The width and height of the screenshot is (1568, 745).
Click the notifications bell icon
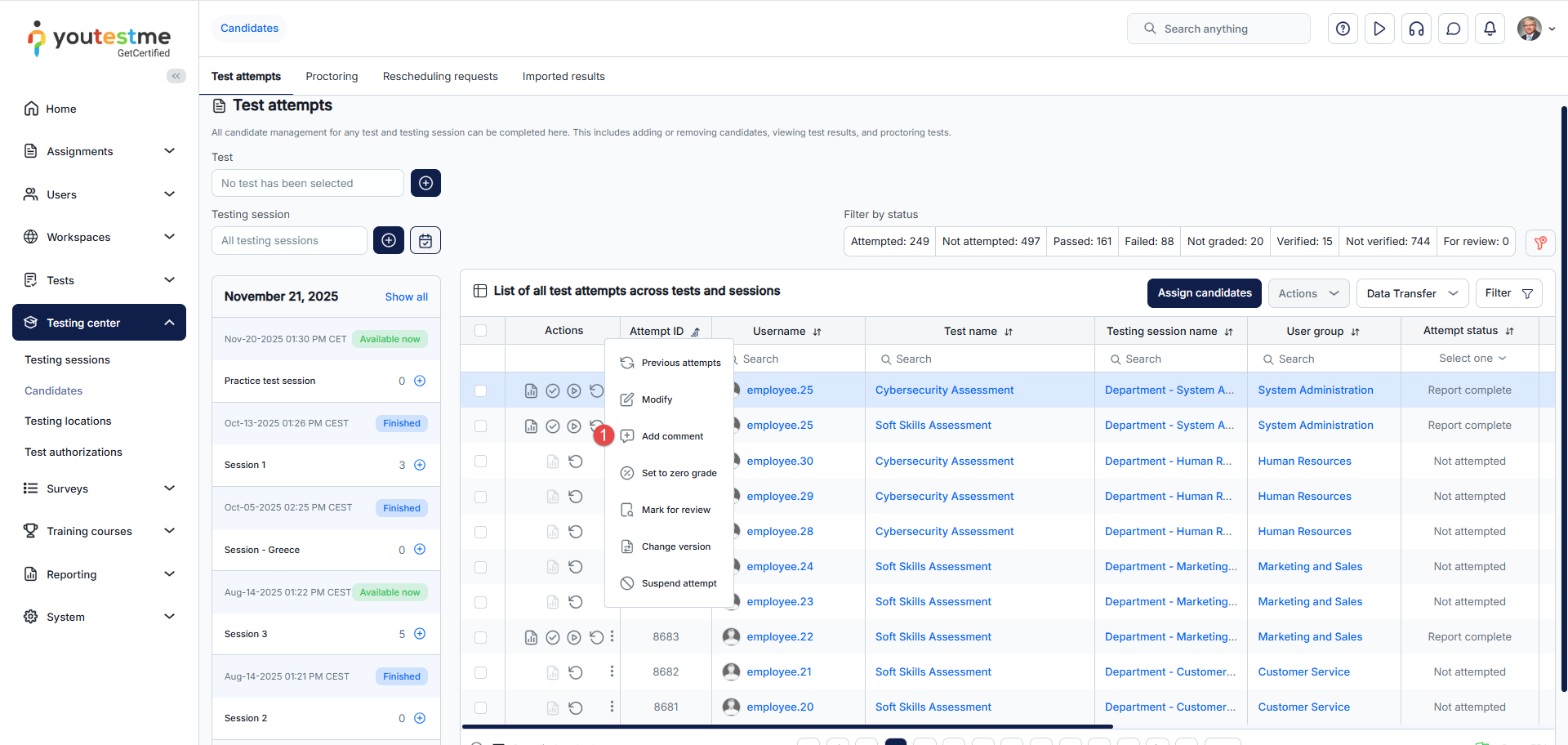(1490, 29)
